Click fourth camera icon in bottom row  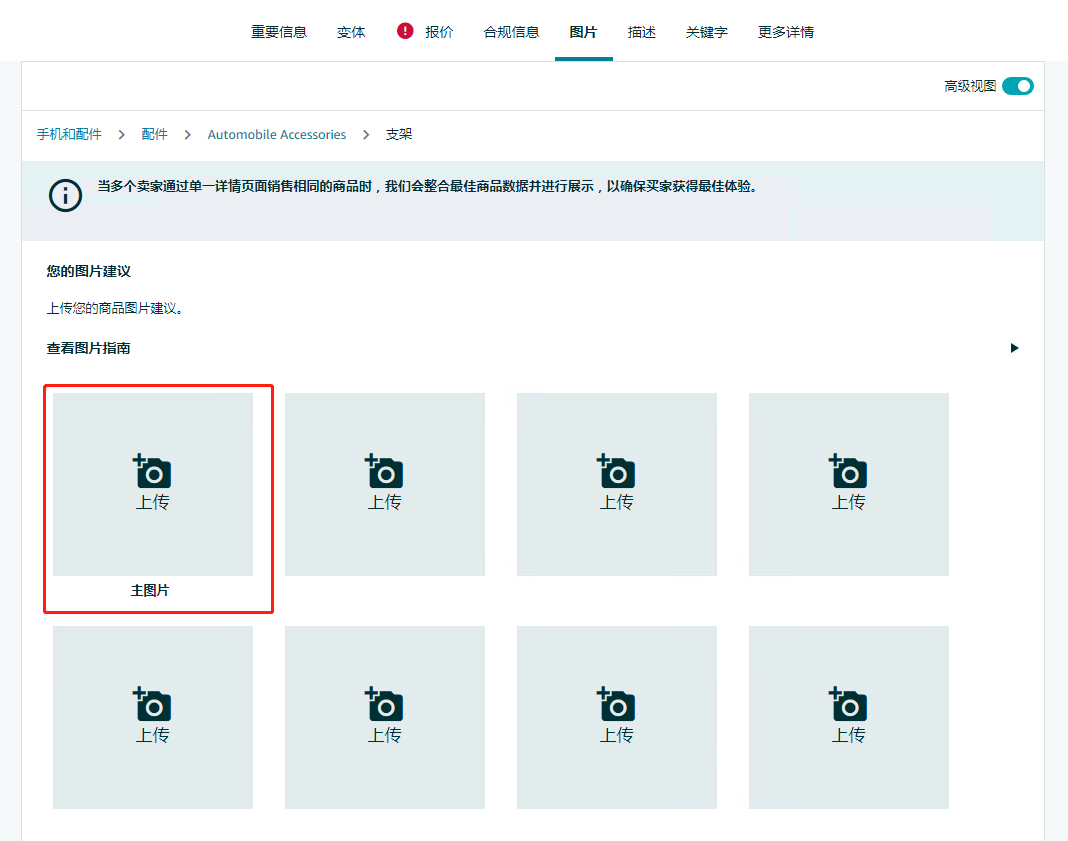pyautogui.click(x=849, y=705)
